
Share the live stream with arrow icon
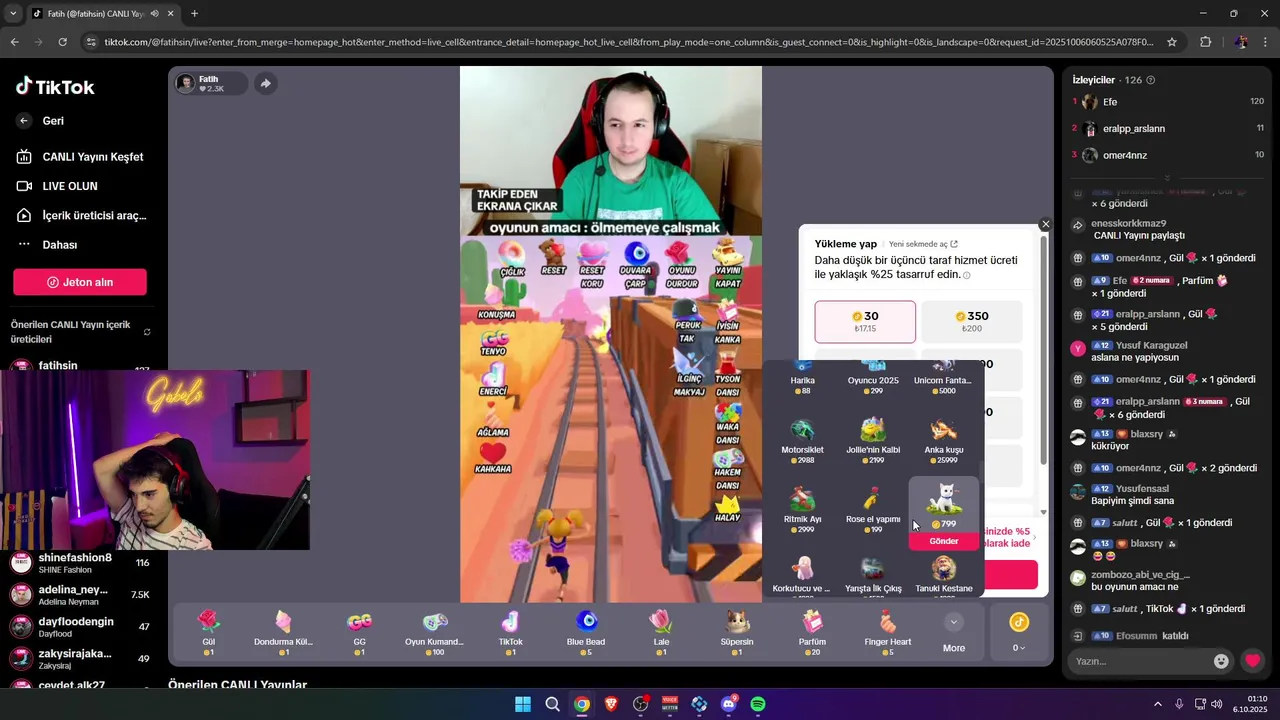tap(265, 84)
